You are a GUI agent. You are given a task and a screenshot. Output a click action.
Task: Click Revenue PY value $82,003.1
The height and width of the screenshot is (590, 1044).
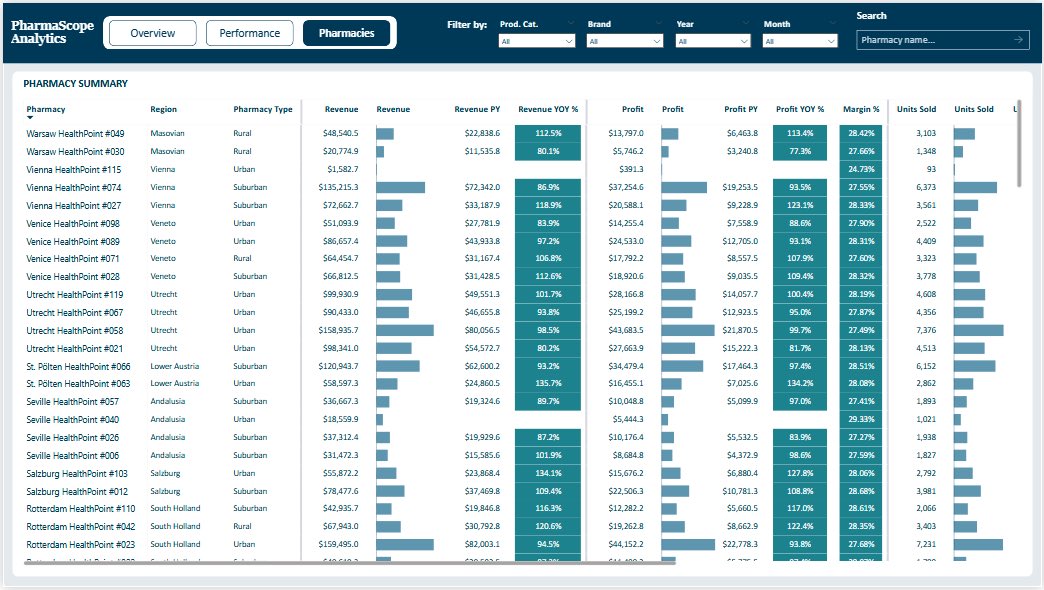pos(482,544)
